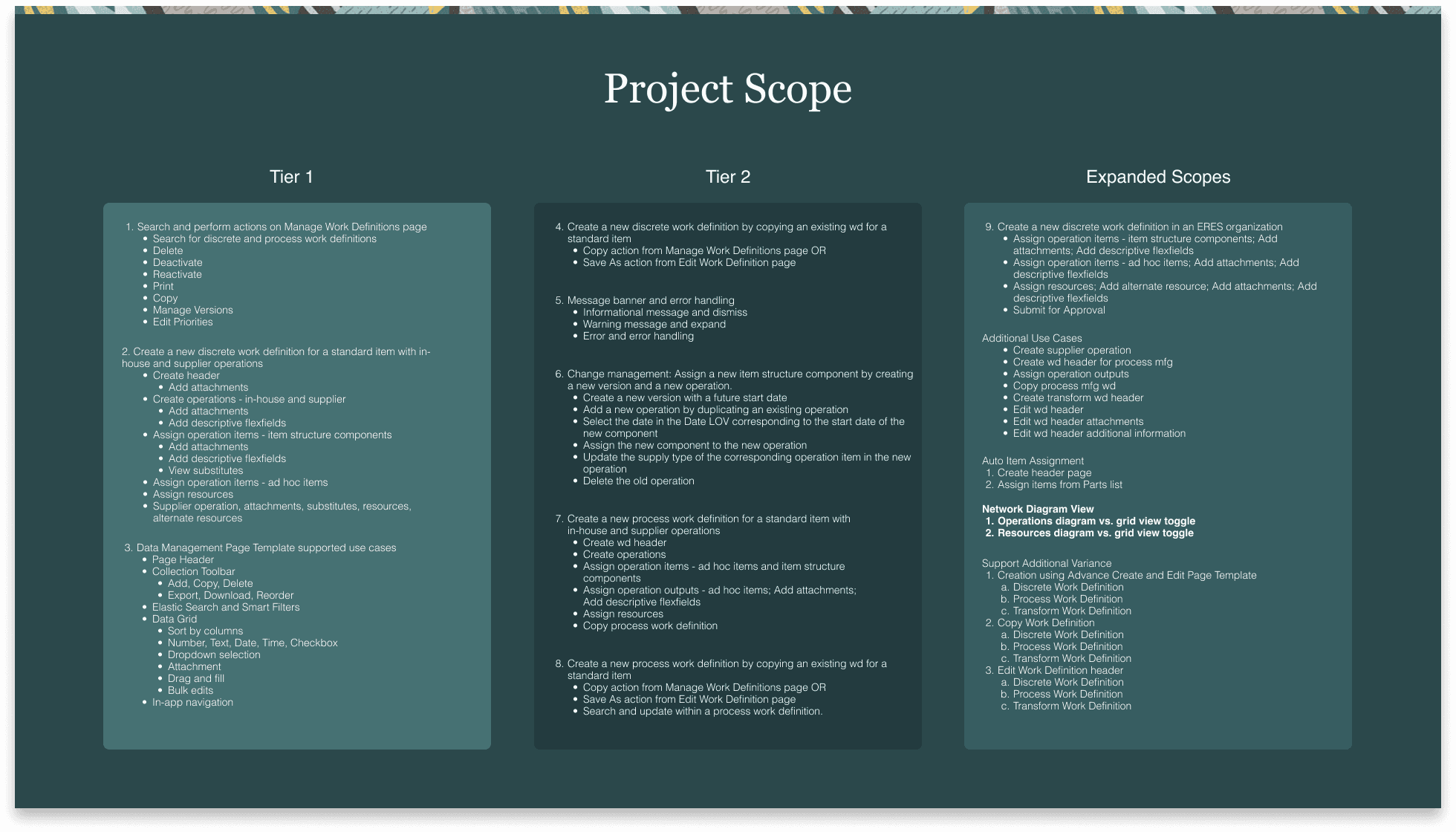Click Delete the old operation bullet
The image size is (1456, 832).
638,481
